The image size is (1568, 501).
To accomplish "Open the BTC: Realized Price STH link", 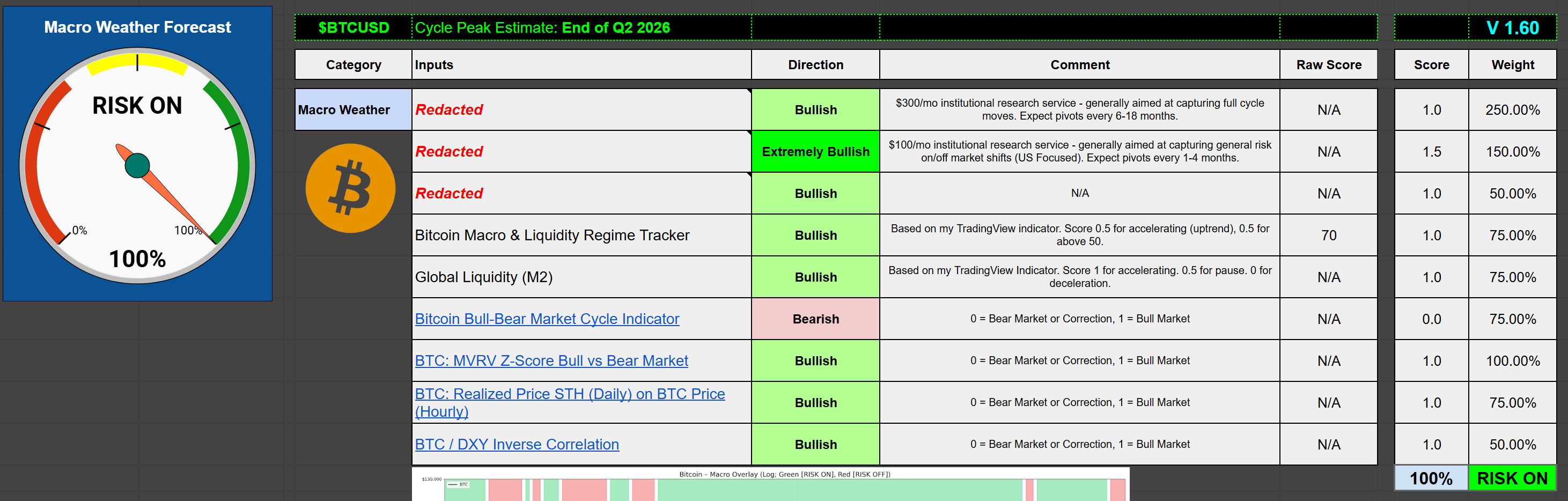I will tap(569, 394).
